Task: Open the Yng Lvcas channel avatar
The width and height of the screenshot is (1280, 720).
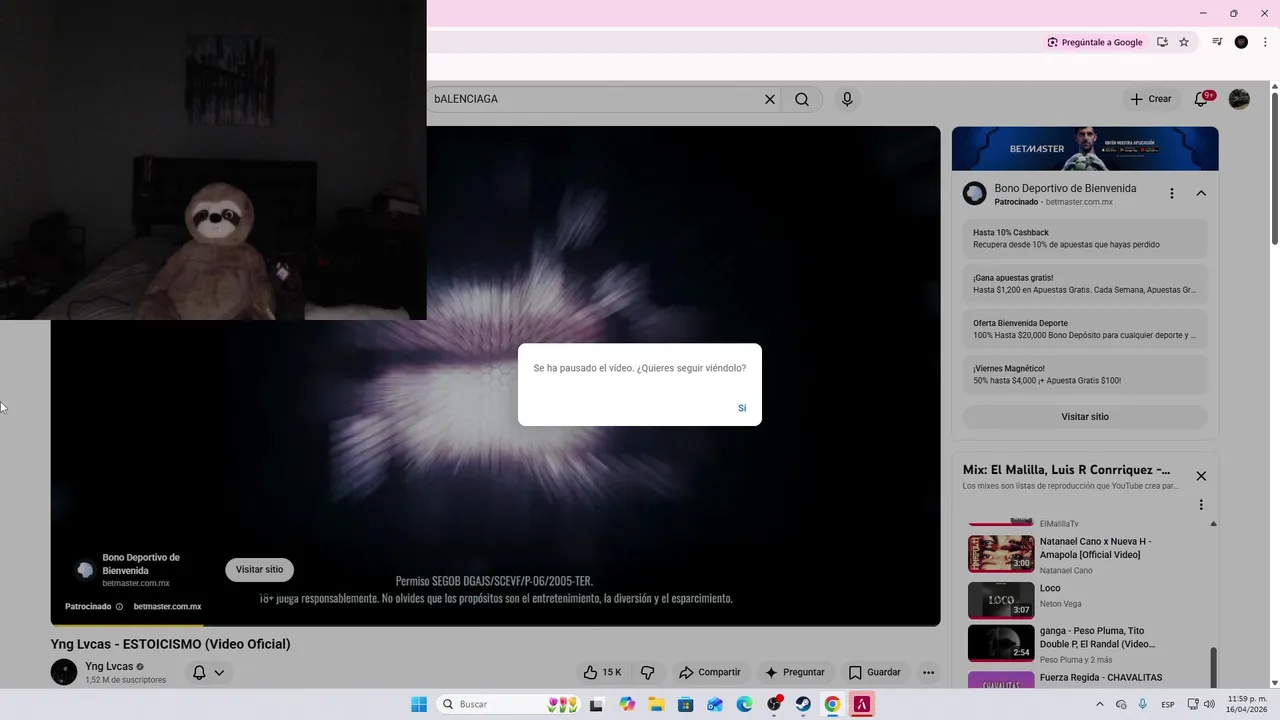Action: tap(64, 672)
